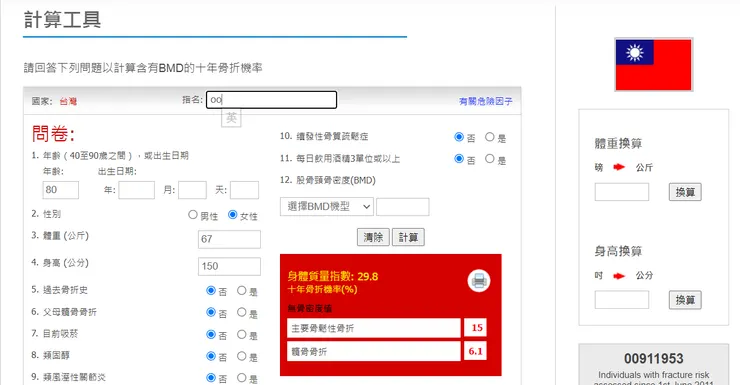Screen dimensions: 740x385
Task: Click the inches input in 身高換算
Action: point(622,300)
